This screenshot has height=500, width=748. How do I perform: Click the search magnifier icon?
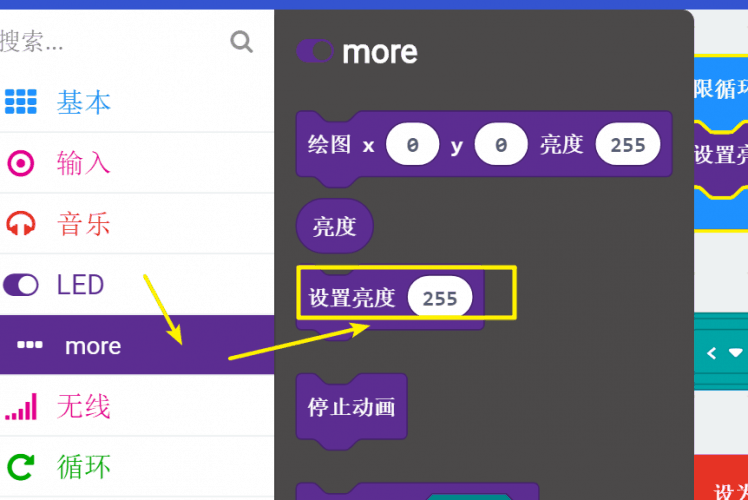(241, 42)
